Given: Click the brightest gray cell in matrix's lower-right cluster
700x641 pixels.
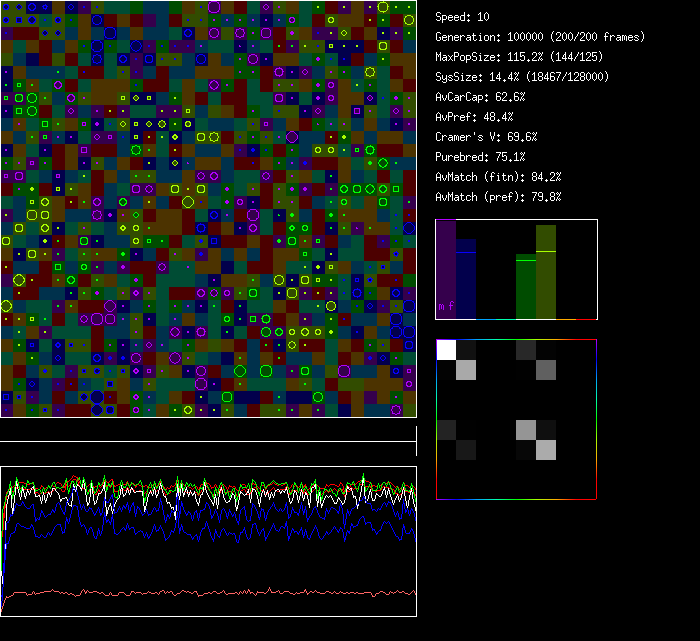Looking at the screenshot, I should tap(545, 450).
